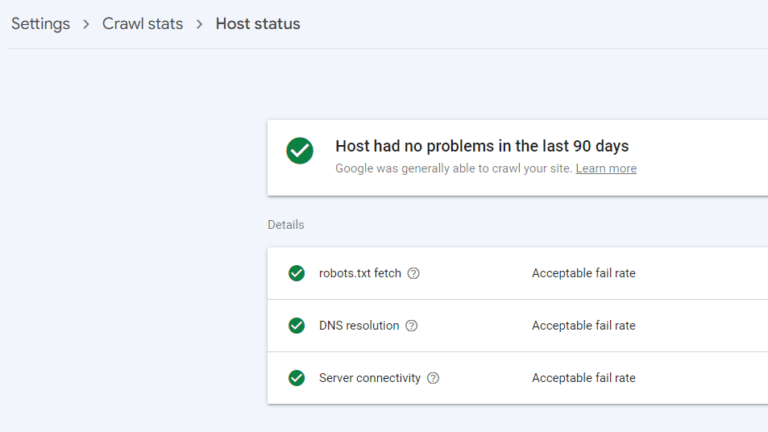The width and height of the screenshot is (768, 432).
Task: Click the robots.txt fetch green check icon
Action: tap(297, 273)
